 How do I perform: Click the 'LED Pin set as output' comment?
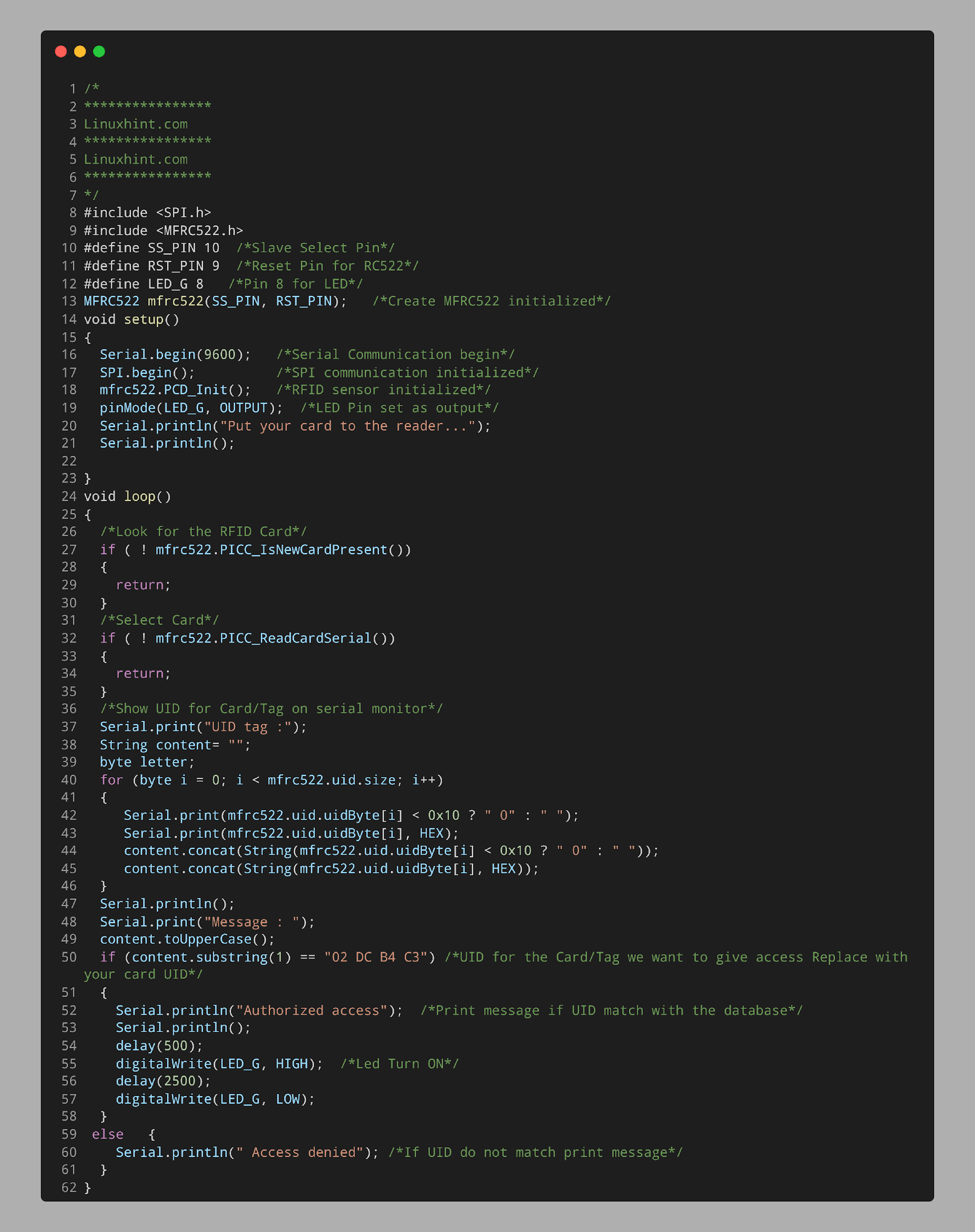pos(400,408)
